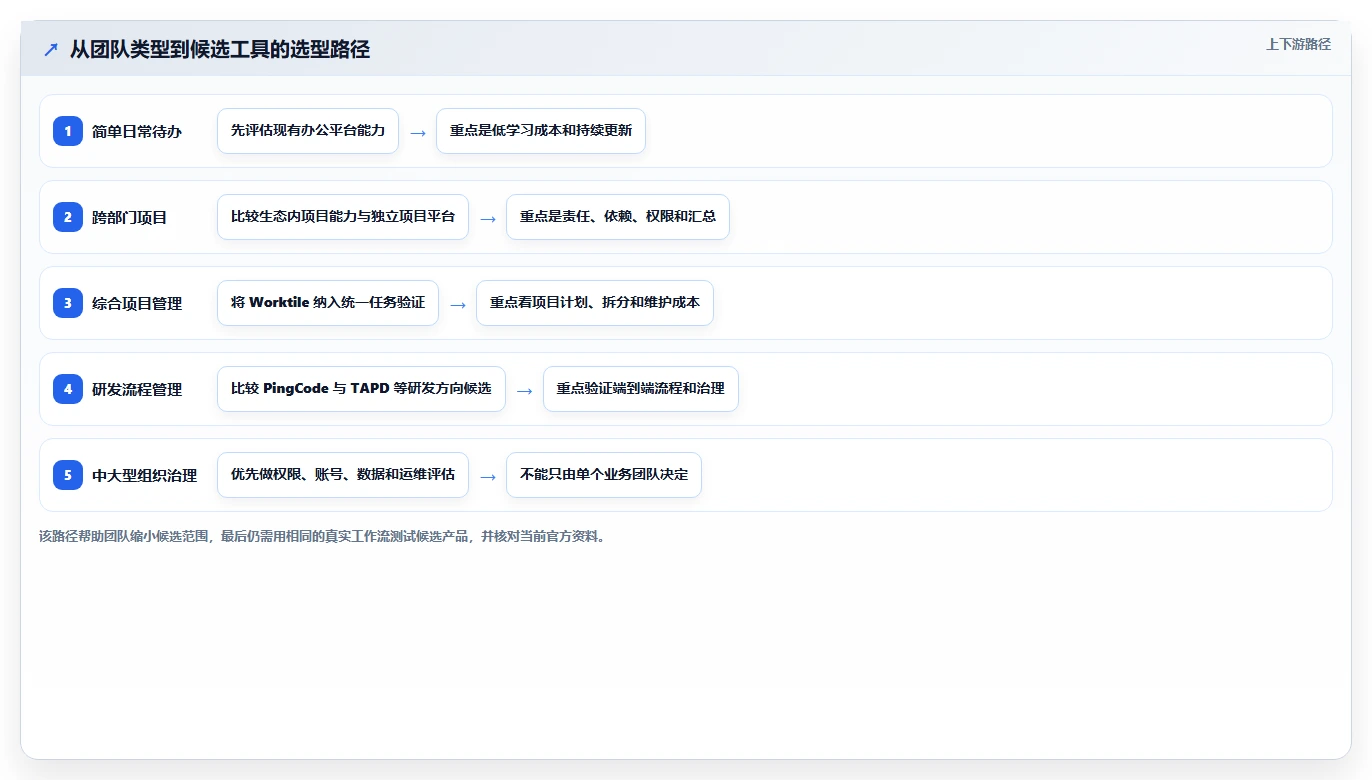Image resolution: width=1372 pixels, height=780 pixels.
Task: Click the 不能只由单个业务团队决定 box
Action: pos(604,475)
